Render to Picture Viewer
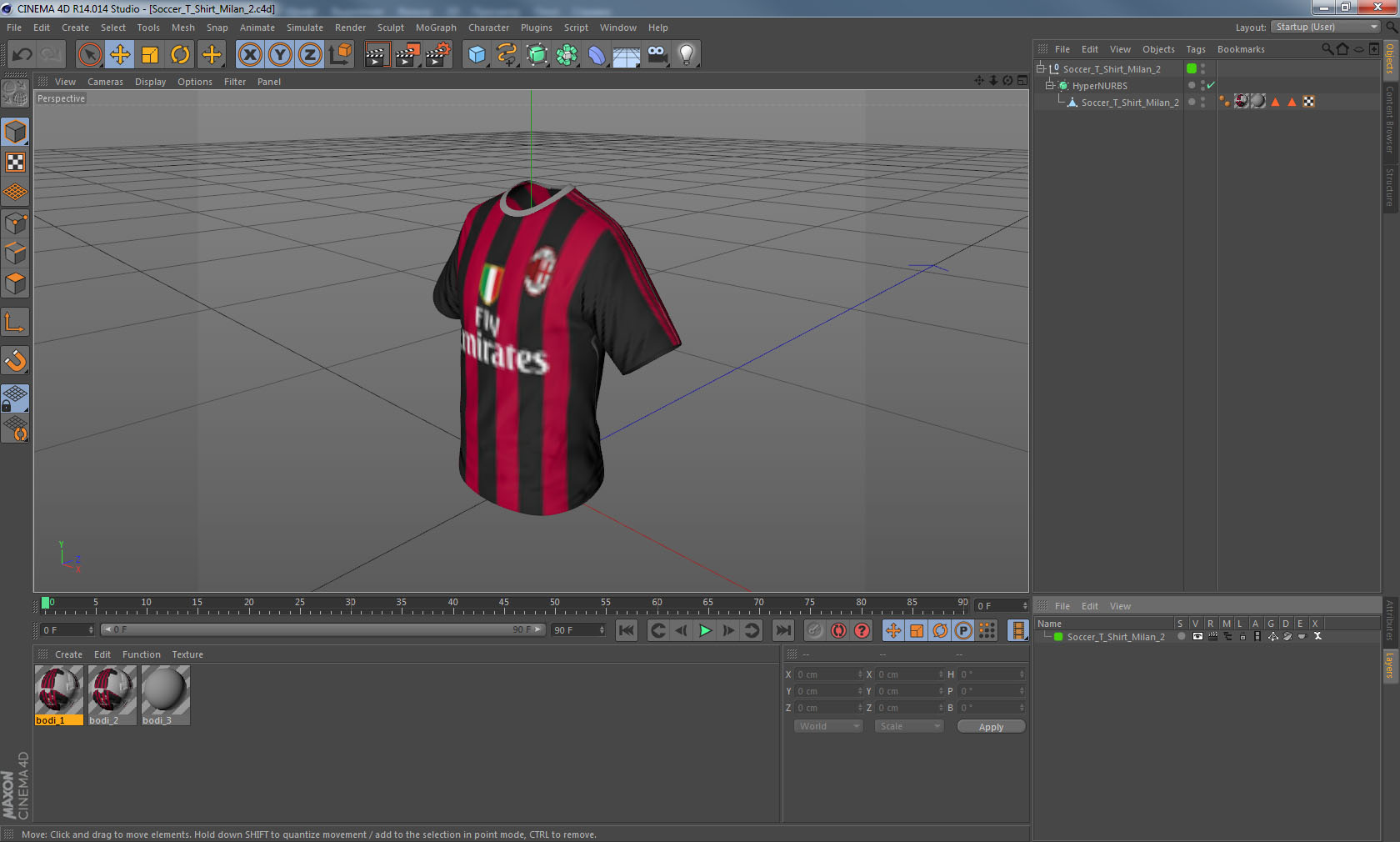 (407, 55)
